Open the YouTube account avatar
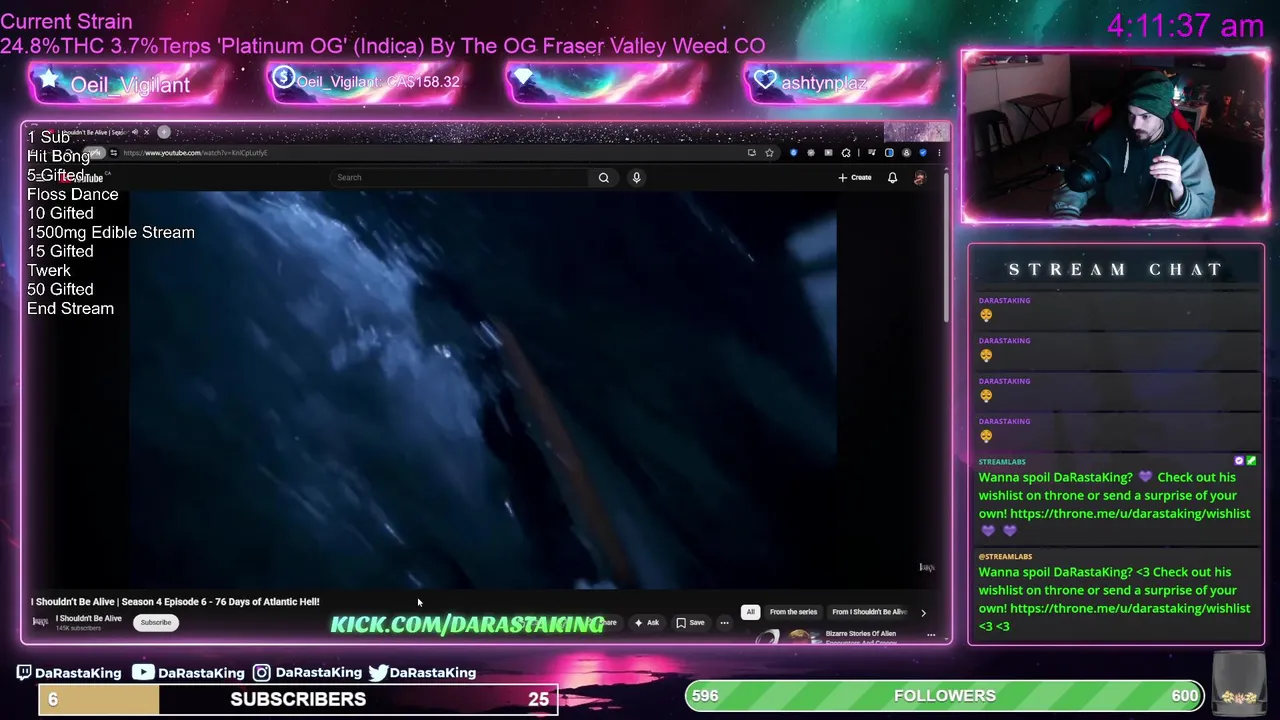The image size is (1280, 720). pyautogui.click(x=920, y=178)
